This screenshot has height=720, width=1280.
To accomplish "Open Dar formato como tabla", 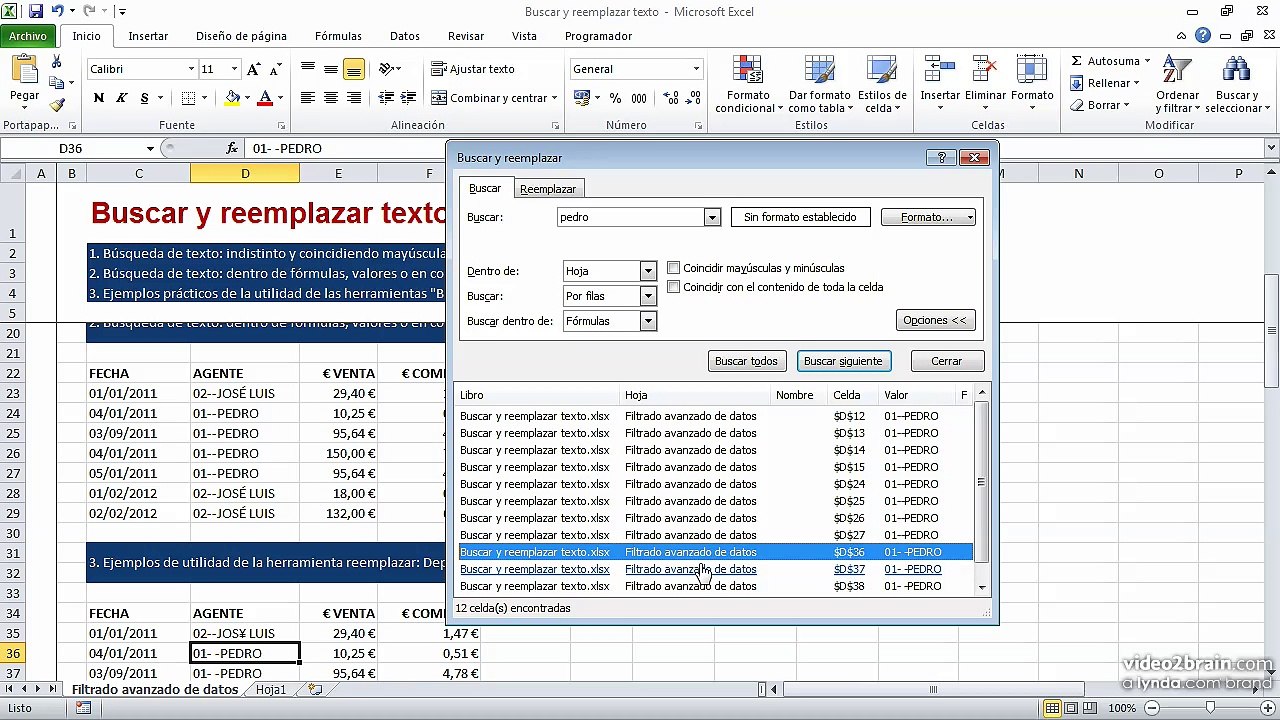I will pyautogui.click(x=819, y=85).
